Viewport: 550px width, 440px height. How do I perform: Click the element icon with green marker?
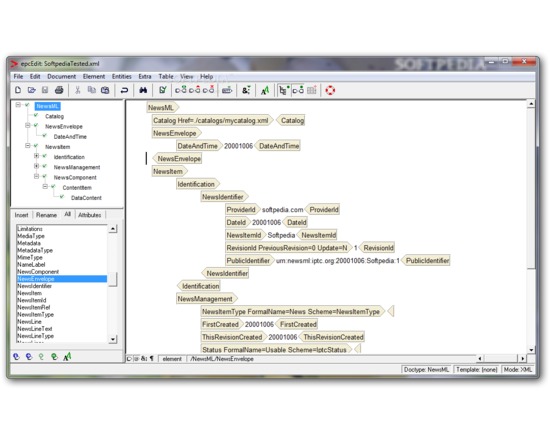pyautogui.click(x=181, y=90)
